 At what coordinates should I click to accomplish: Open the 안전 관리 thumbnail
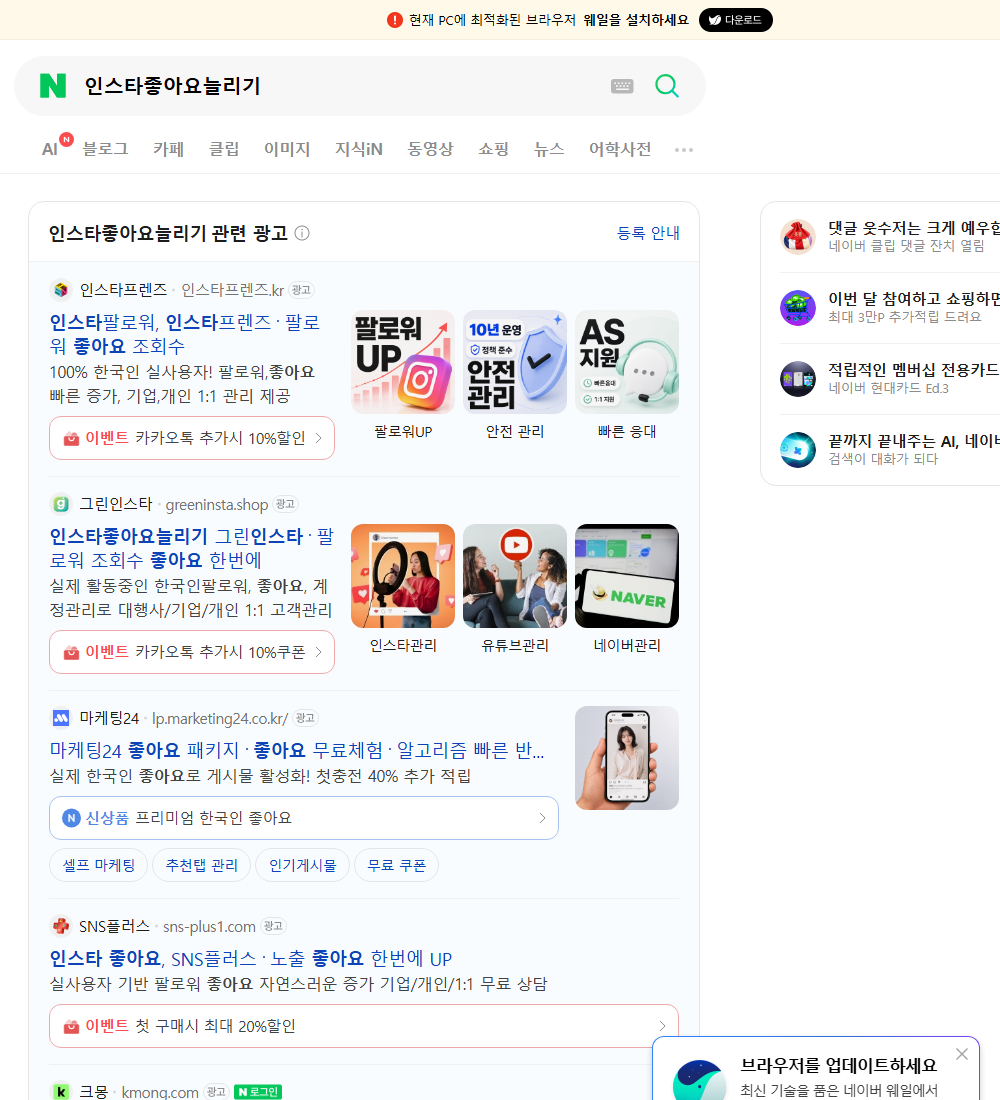(515, 362)
